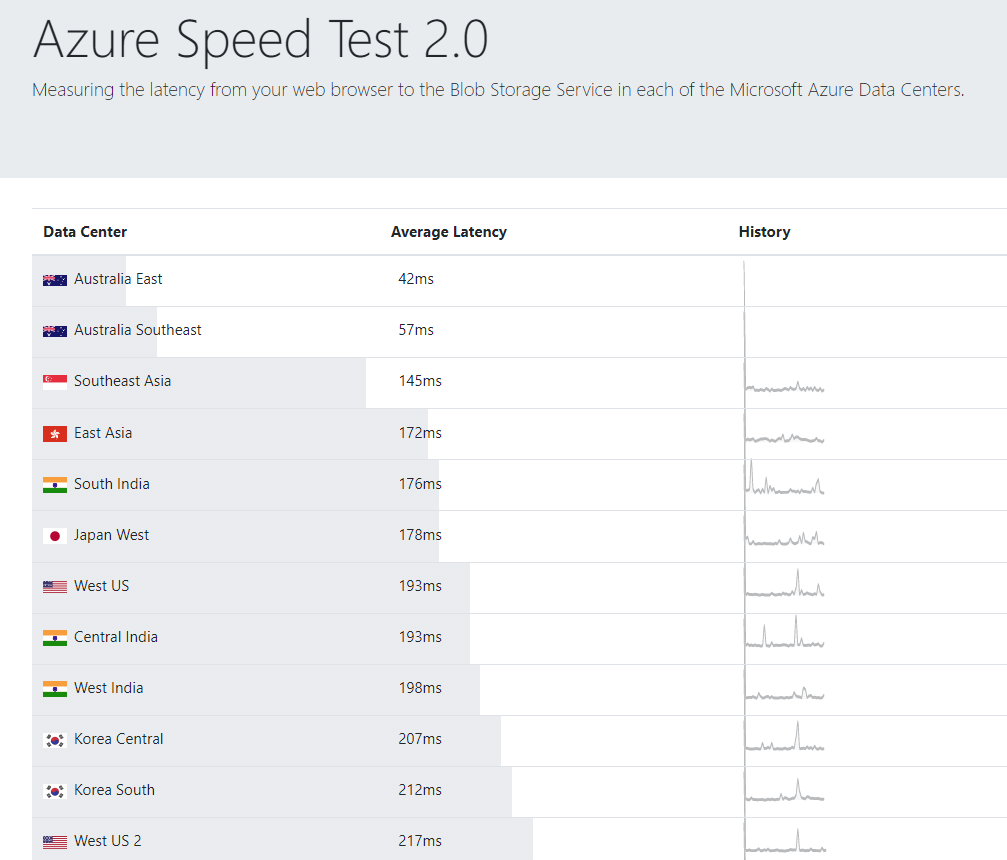Select the Japan West row name
The height and width of the screenshot is (860, 1007).
pyautogui.click(x=111, y=535)
